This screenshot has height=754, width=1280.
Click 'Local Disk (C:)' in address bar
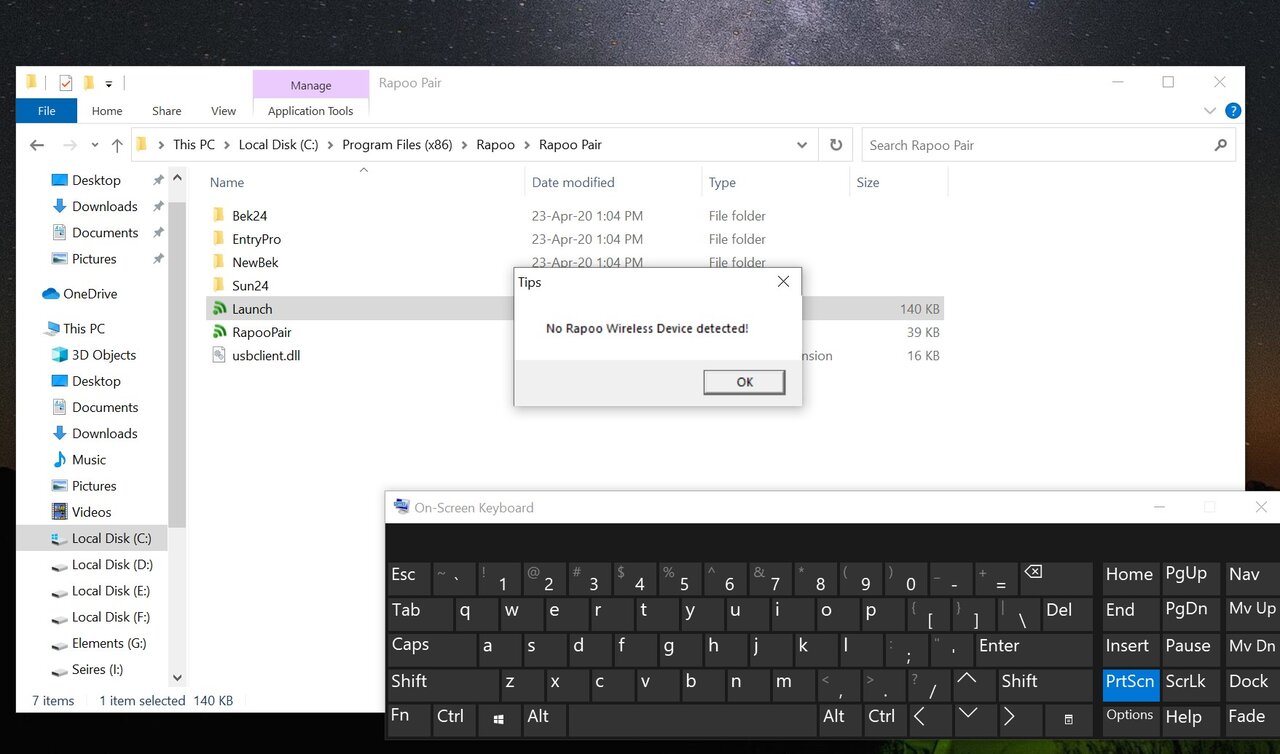(278, 145)
